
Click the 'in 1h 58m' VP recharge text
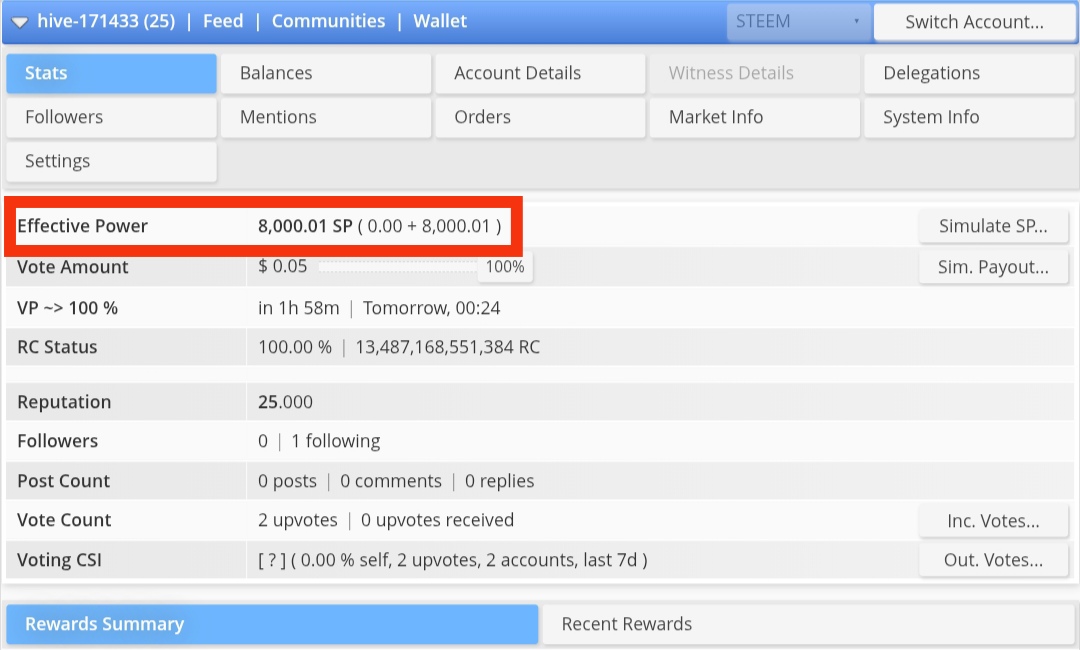[299, 308]
